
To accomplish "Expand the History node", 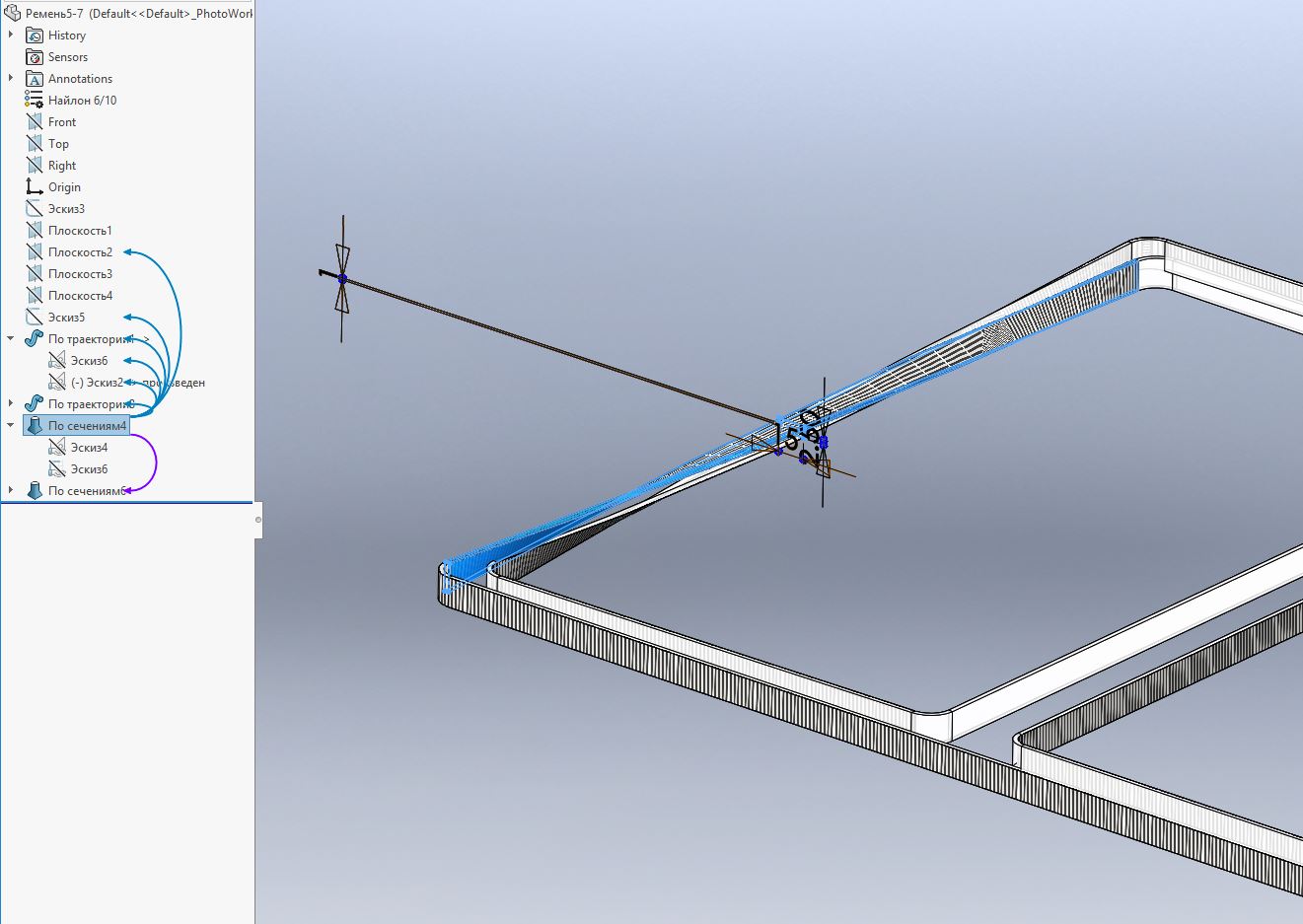I will (x=11, y=36).
